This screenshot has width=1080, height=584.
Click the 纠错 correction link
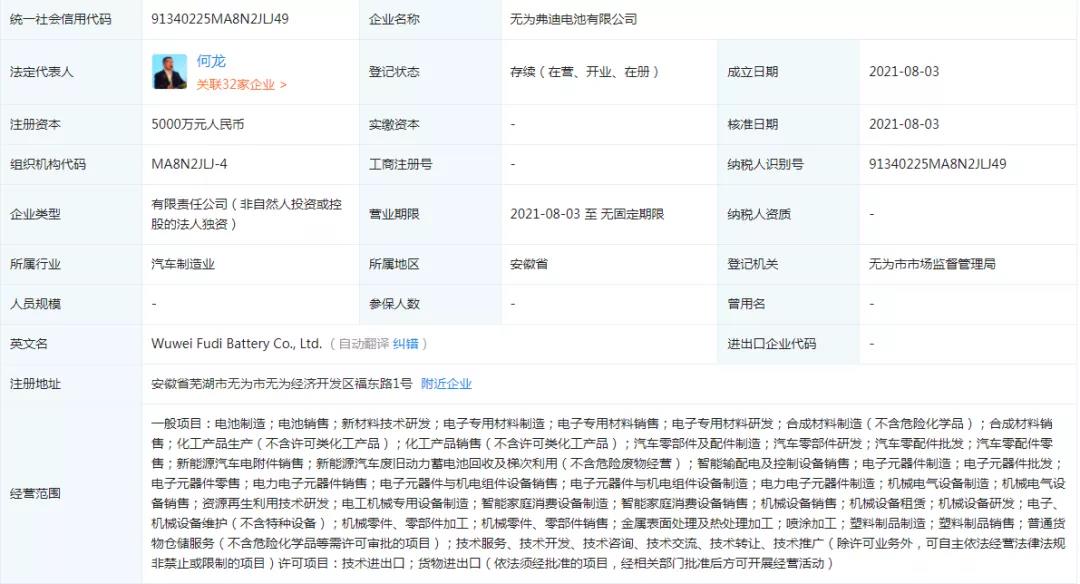pyautogui.click(x=405, y=344)
